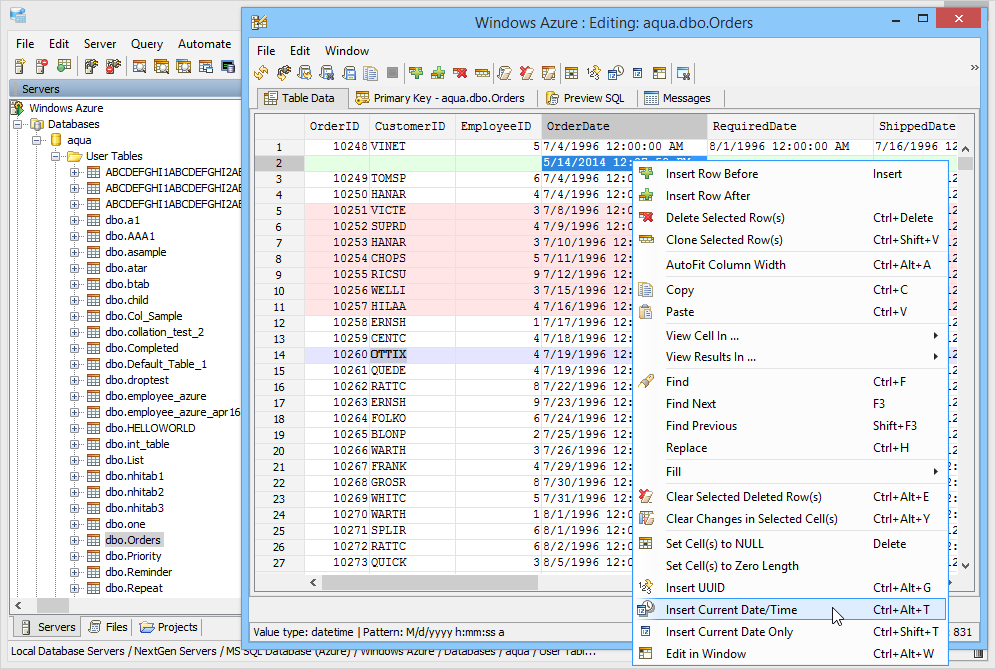Click the table with green circle icon
The height and width of the screenshot is (669, 996).
(x=64, y=66)
